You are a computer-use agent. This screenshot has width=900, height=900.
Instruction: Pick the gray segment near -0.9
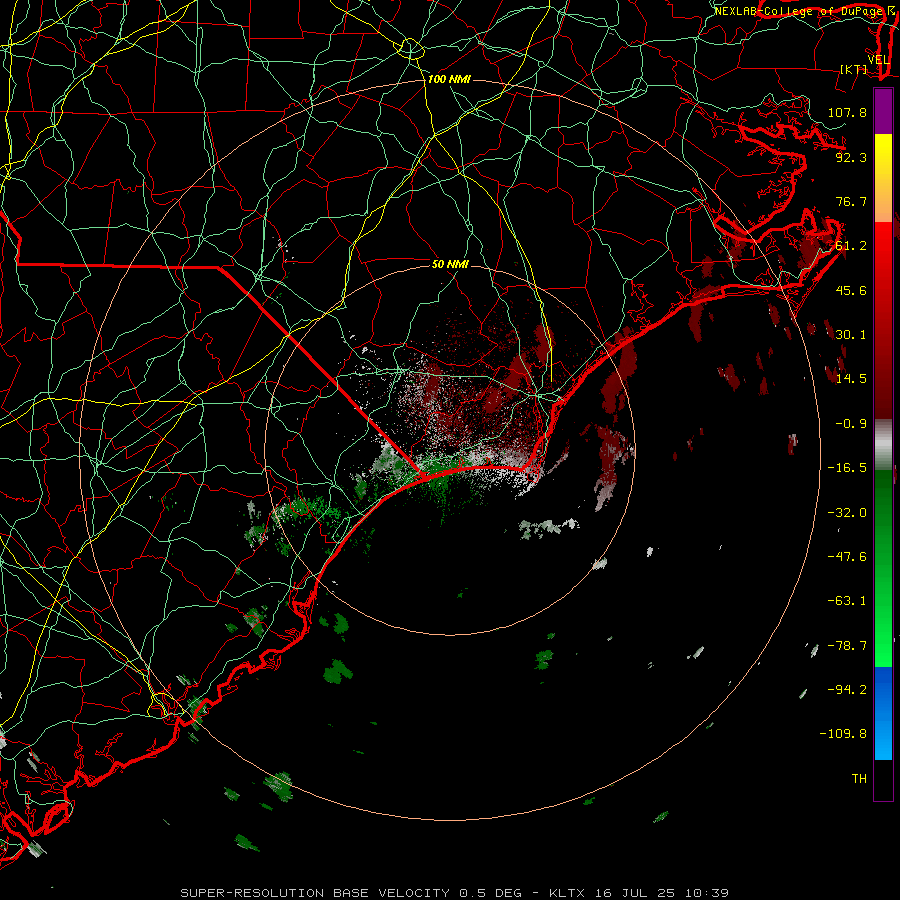click(883, 442)
